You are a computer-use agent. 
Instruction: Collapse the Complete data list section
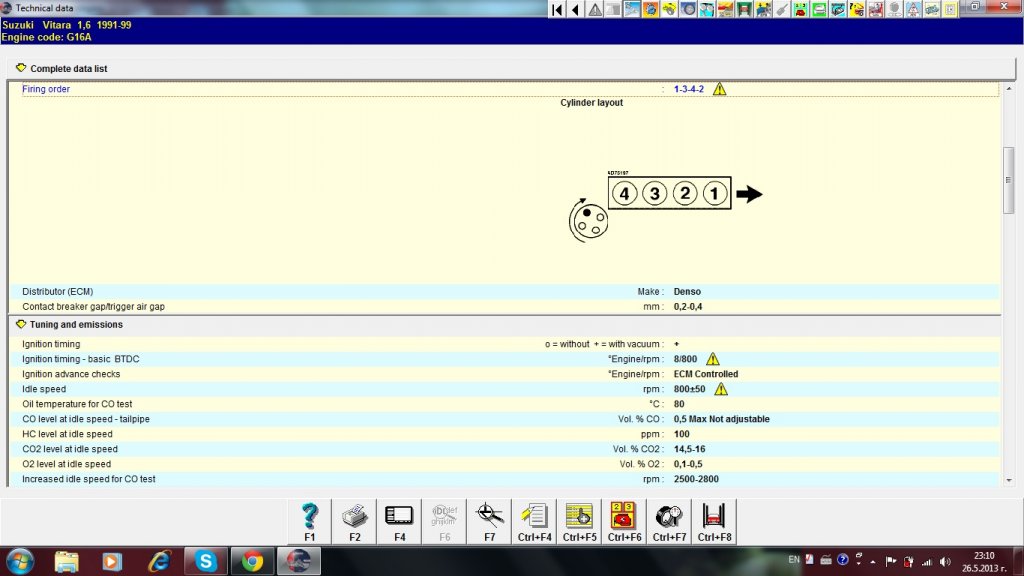(21, 68)
